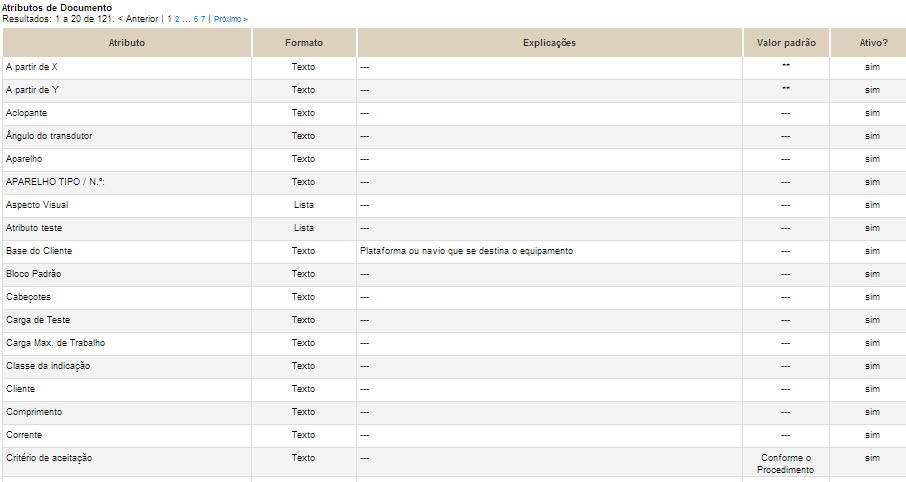Open the 'Atributo teste' entry
The height and width of the screenshot is (482, 906).
34,228
